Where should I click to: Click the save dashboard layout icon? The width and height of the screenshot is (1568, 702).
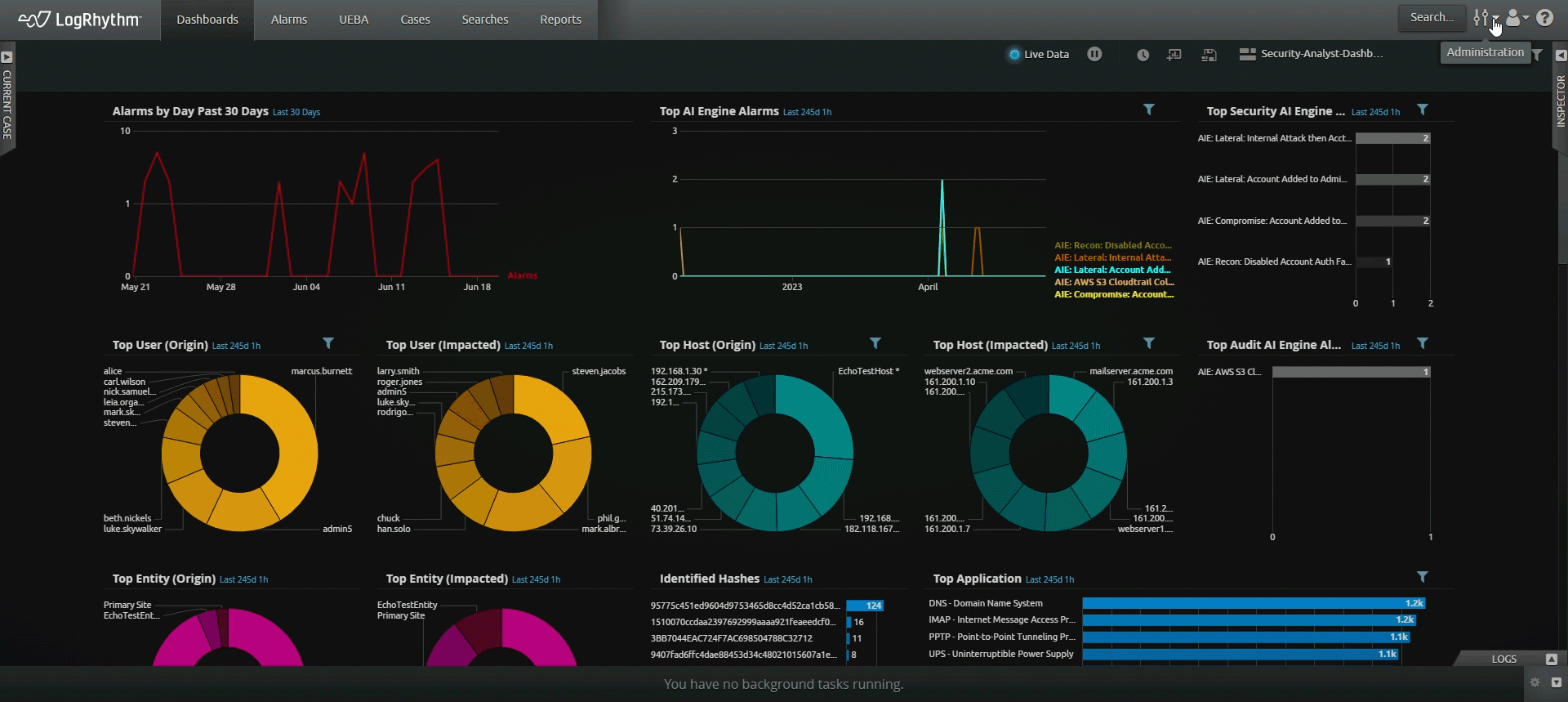(x=1209, y=55)
